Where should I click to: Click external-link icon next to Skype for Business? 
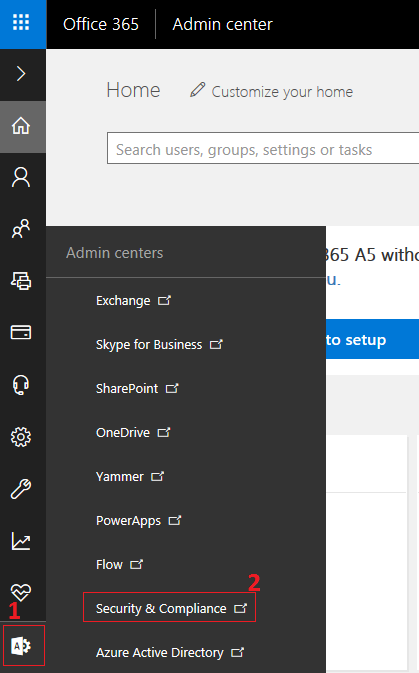(216, 344)
